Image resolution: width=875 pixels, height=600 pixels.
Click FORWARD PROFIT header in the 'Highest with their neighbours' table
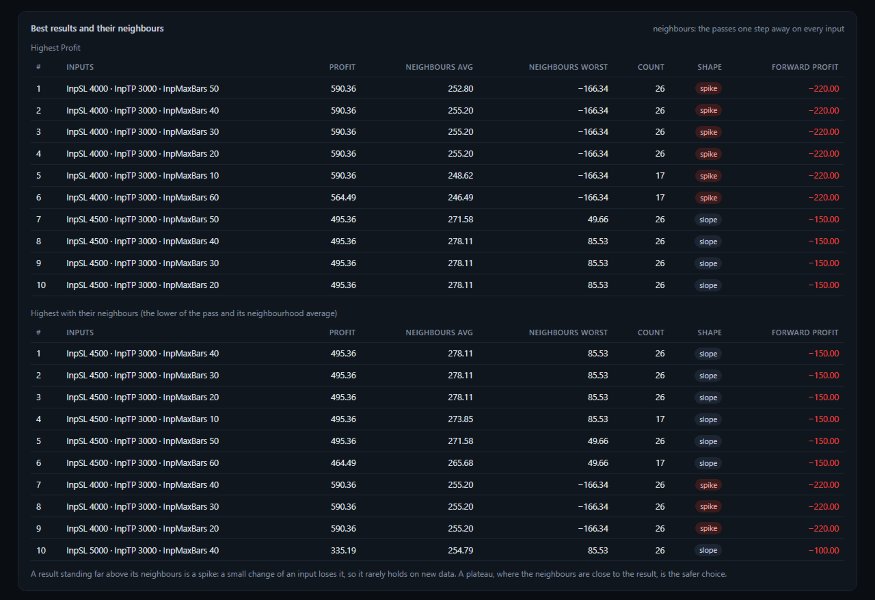[x=805, y=332]
